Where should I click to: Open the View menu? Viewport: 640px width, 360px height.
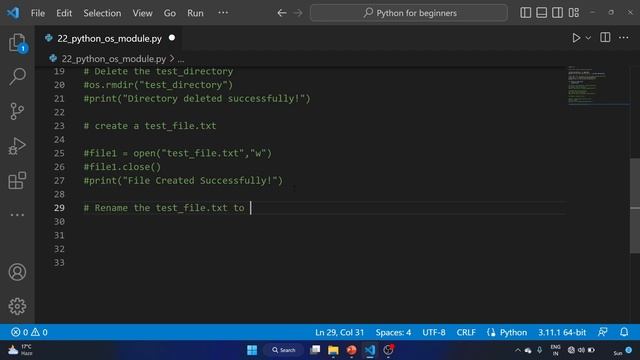click(142, 13)
